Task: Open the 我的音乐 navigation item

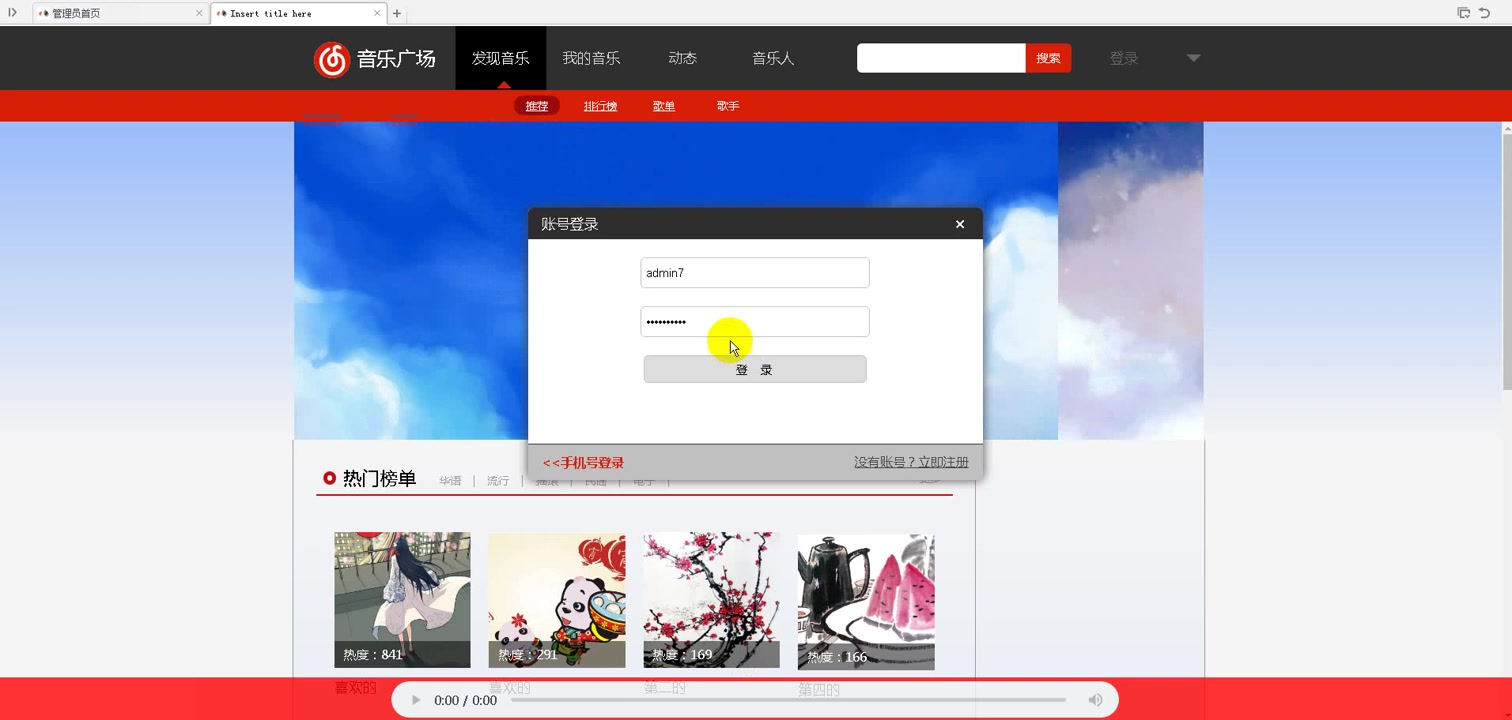Action: tap(591, 58)
